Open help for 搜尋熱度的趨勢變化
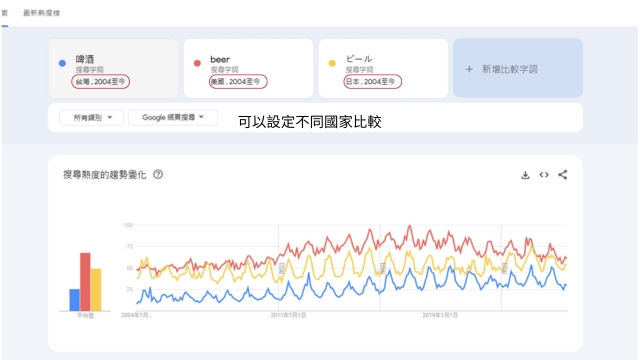640x360 pixels. click(158, 174)
